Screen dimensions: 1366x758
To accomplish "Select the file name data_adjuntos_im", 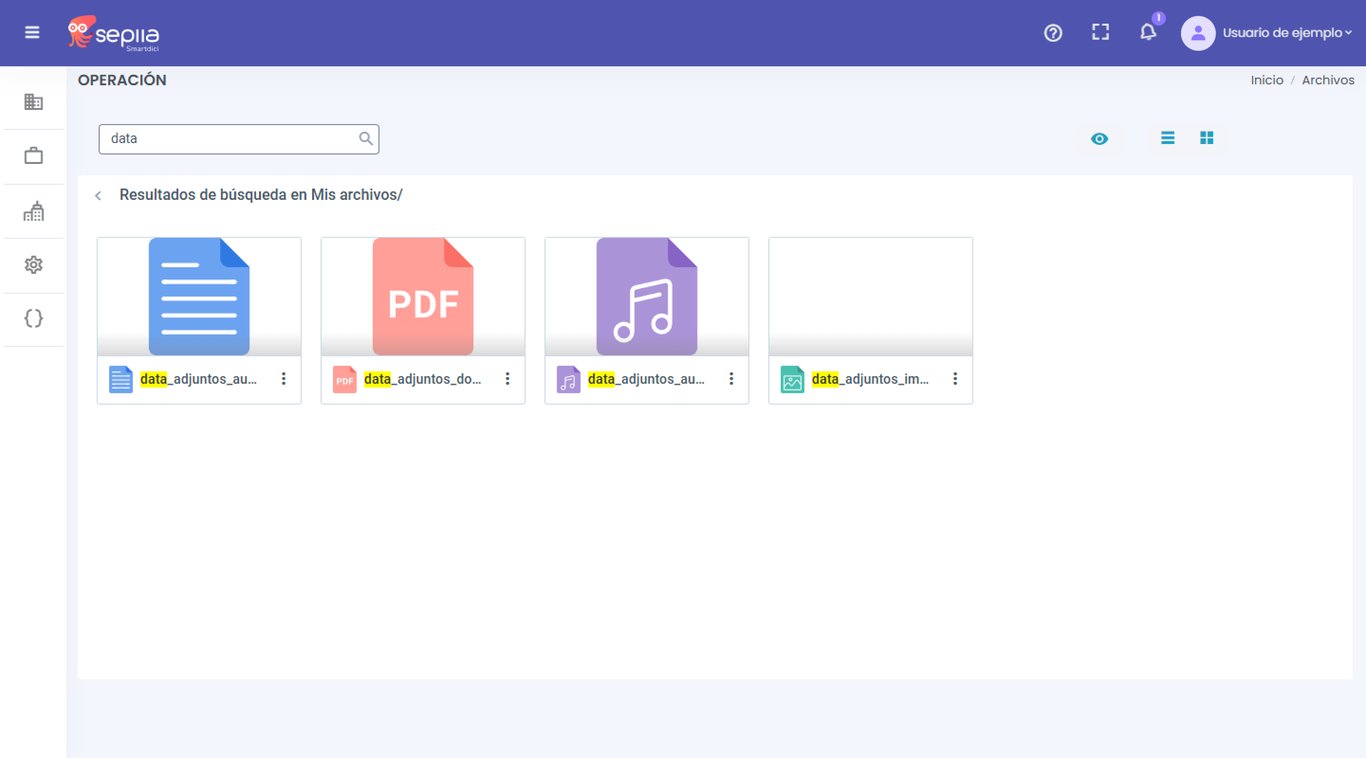I will click(x=871, y=380).
